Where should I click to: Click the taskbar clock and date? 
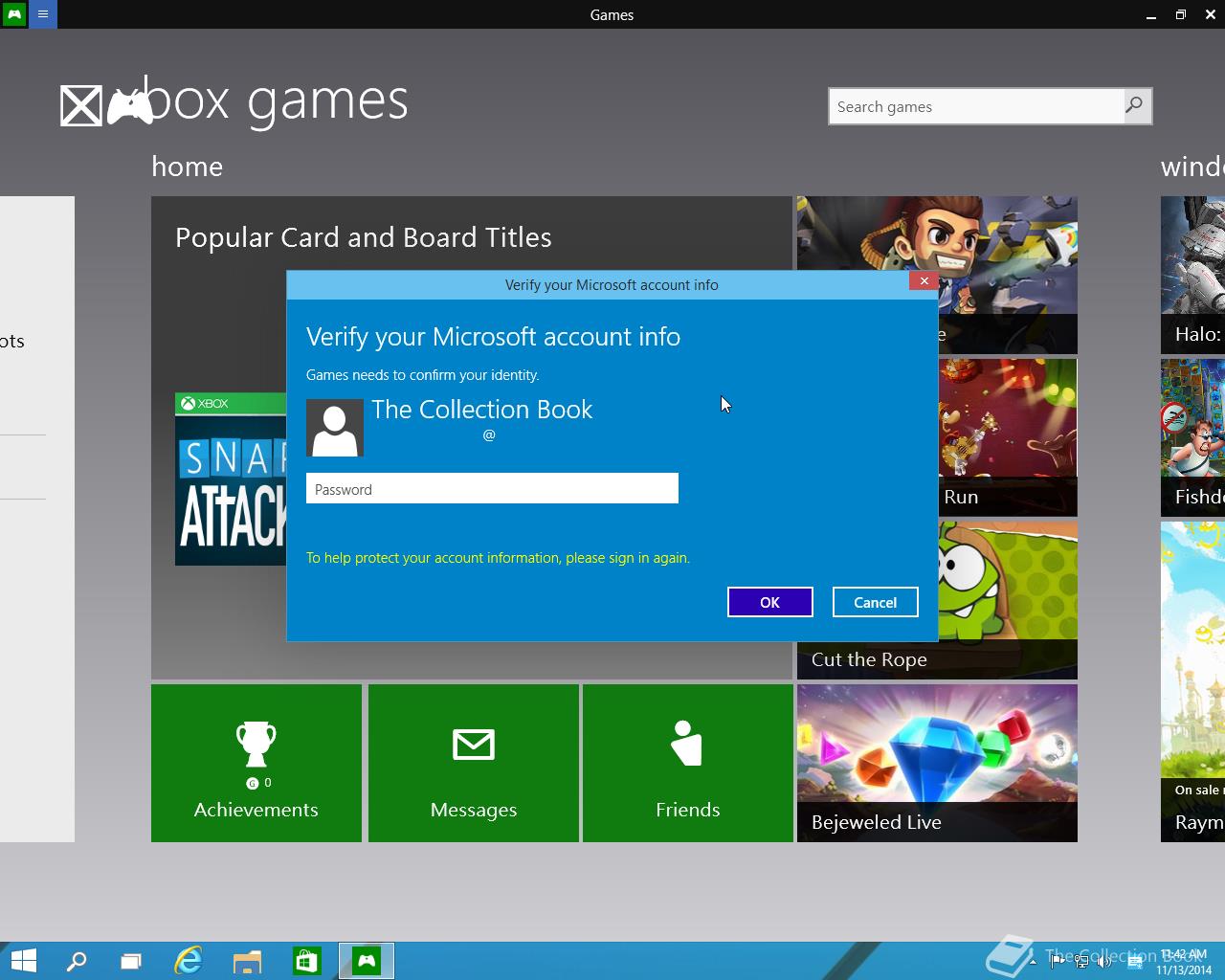[1183, 962]
